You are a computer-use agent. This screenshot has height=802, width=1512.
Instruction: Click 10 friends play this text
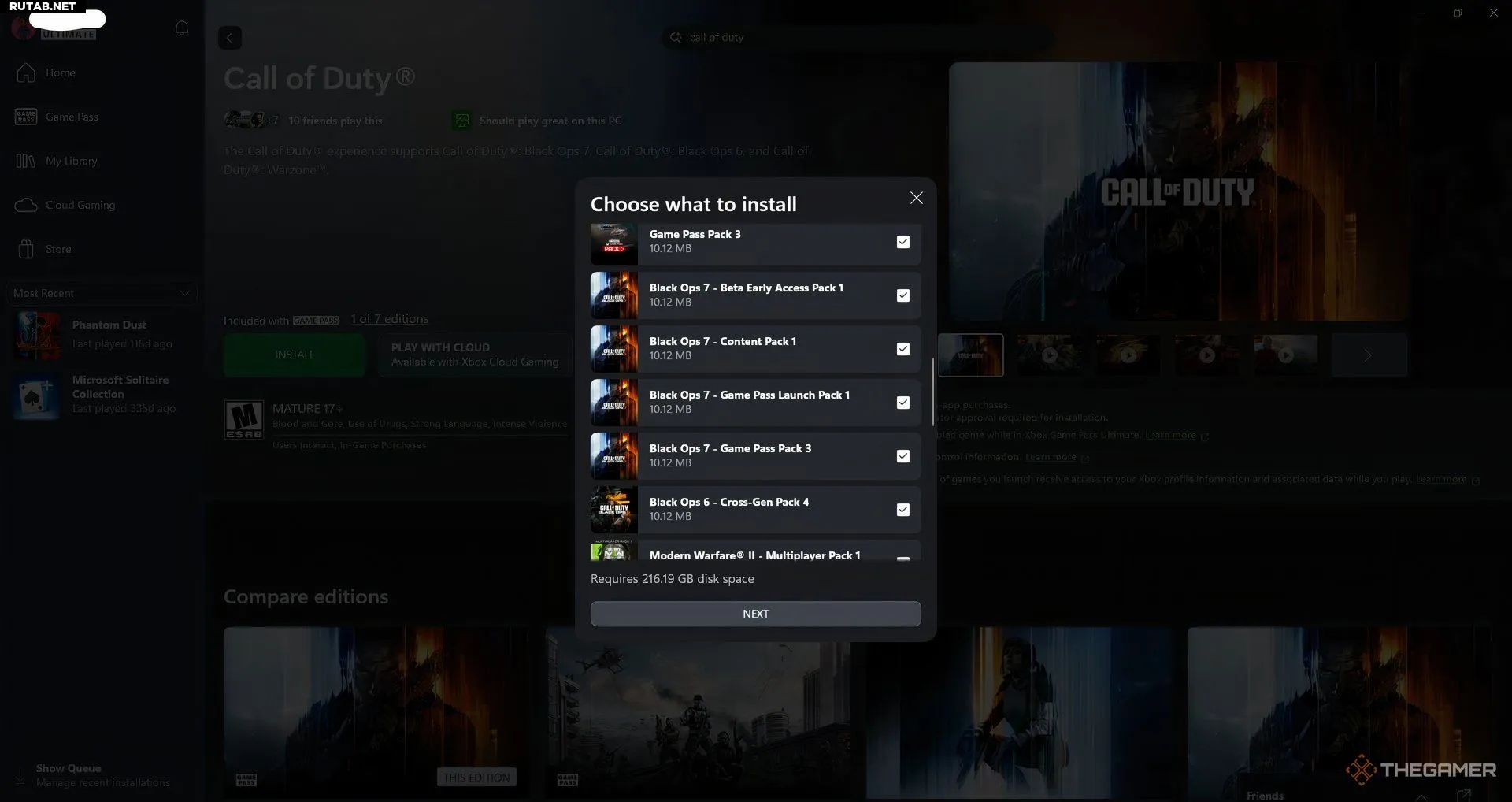click(335, 121)
